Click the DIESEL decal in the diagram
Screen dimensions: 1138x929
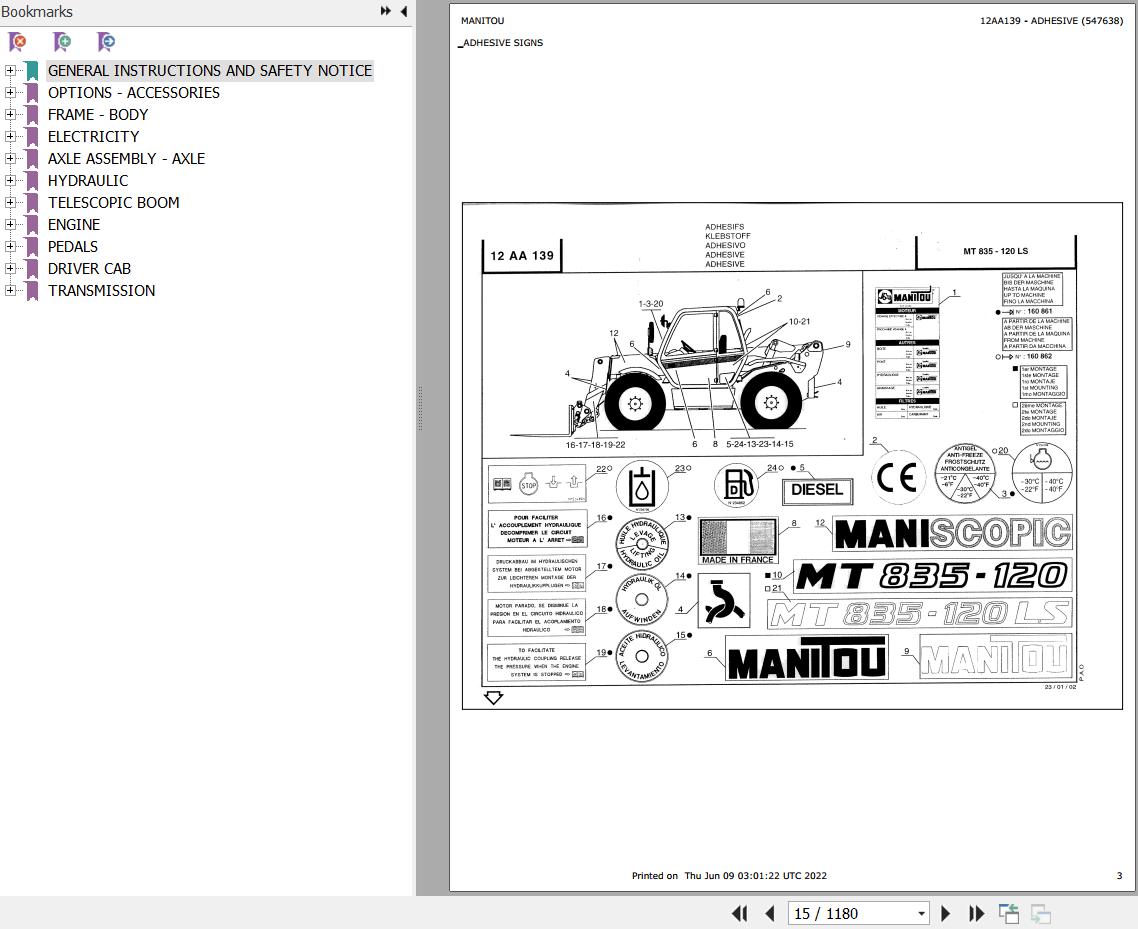coord(817,490)
